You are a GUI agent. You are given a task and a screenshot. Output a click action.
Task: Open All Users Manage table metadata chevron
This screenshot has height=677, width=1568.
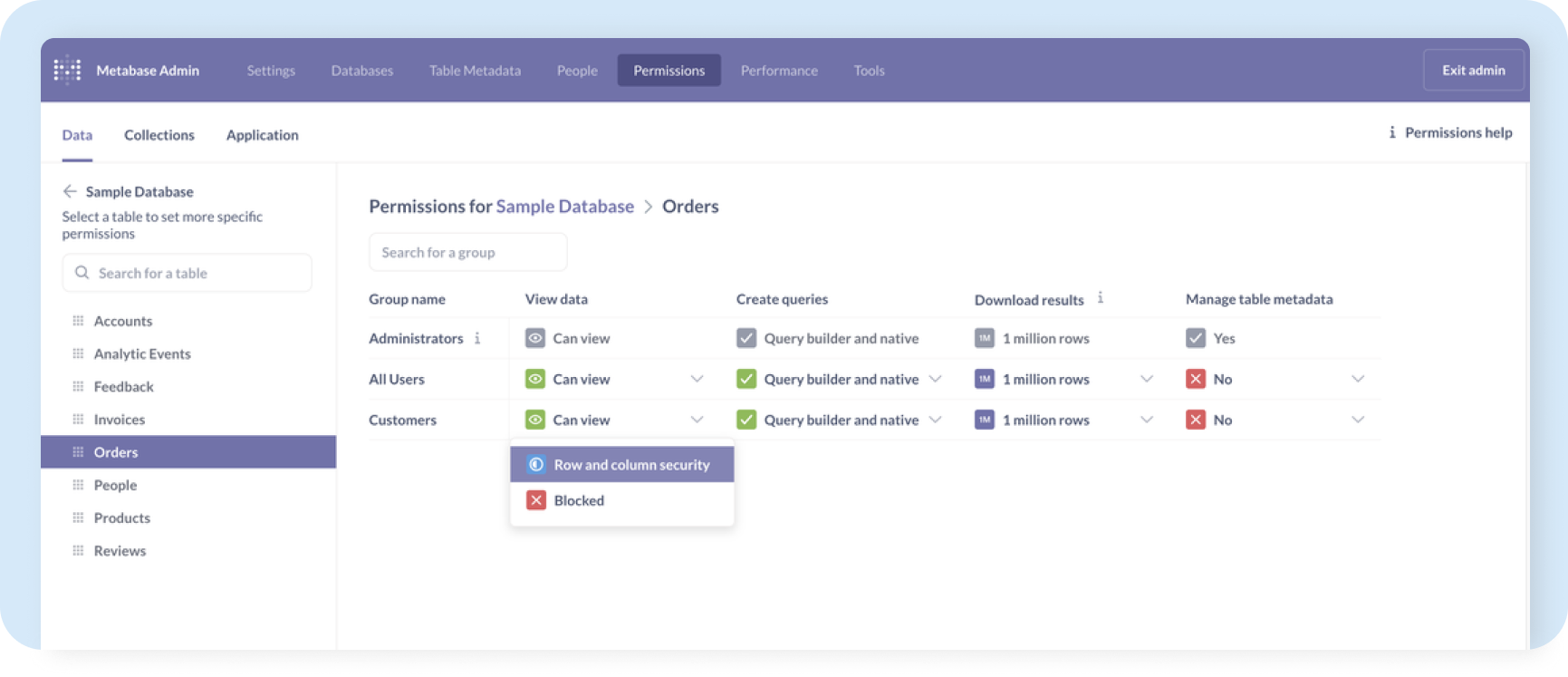click(1358, 379)
